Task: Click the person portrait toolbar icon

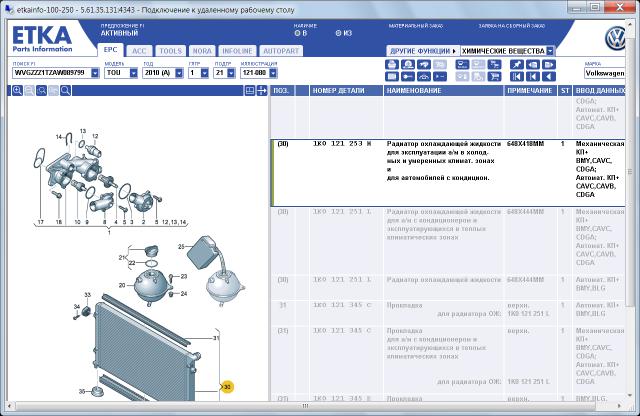Action: click(x=408, y=65)
